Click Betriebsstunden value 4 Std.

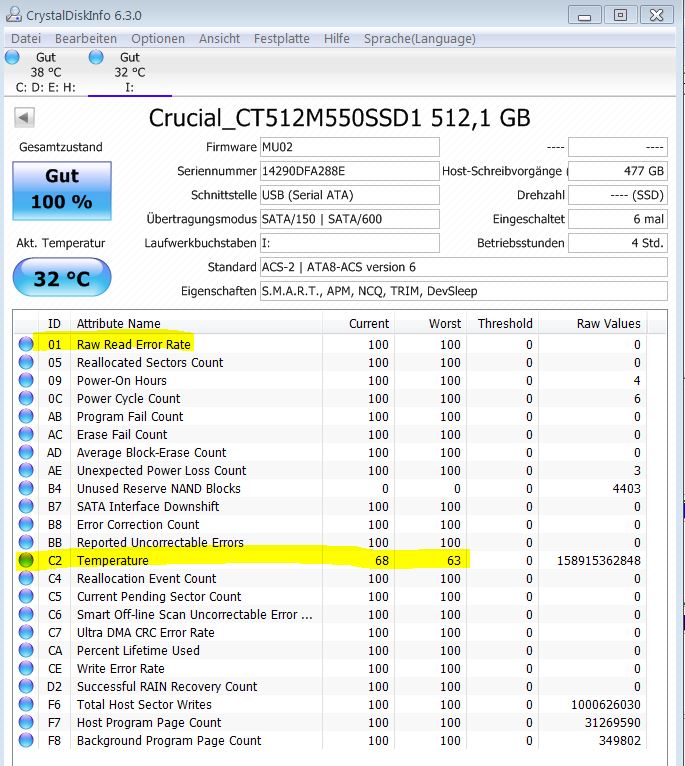618,243
